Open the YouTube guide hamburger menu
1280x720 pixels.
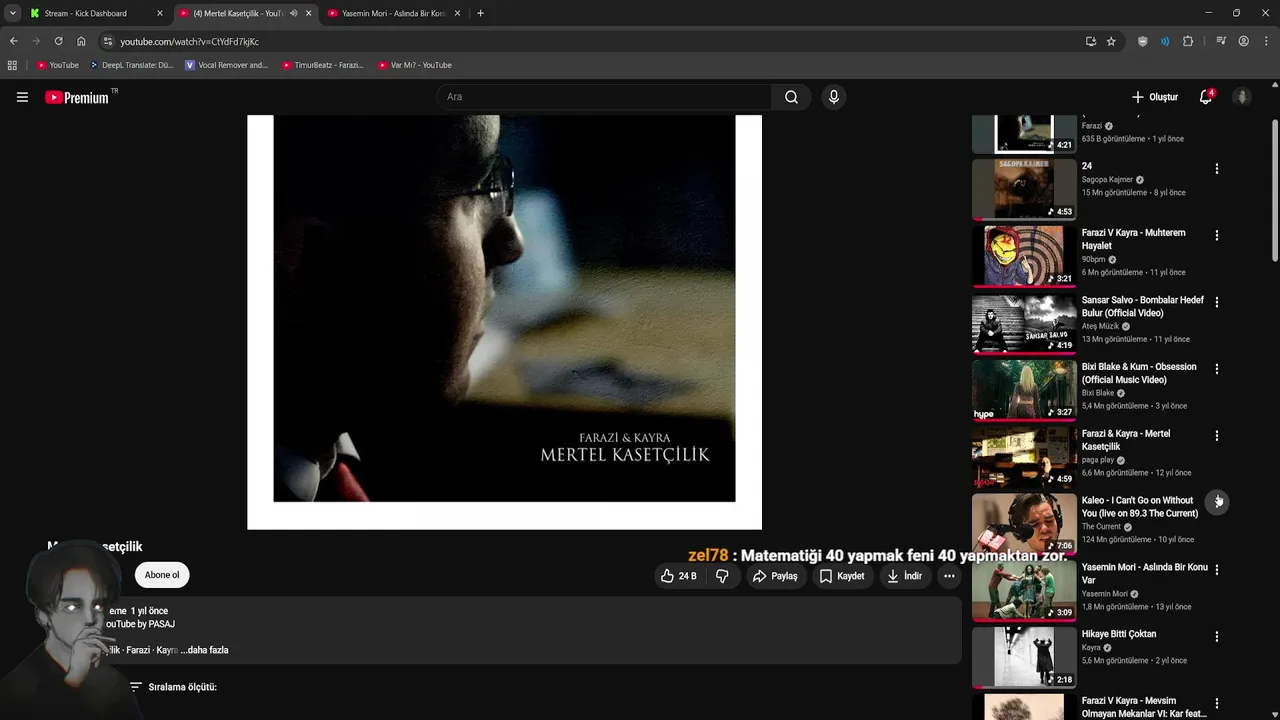click(x=22, y=97)
